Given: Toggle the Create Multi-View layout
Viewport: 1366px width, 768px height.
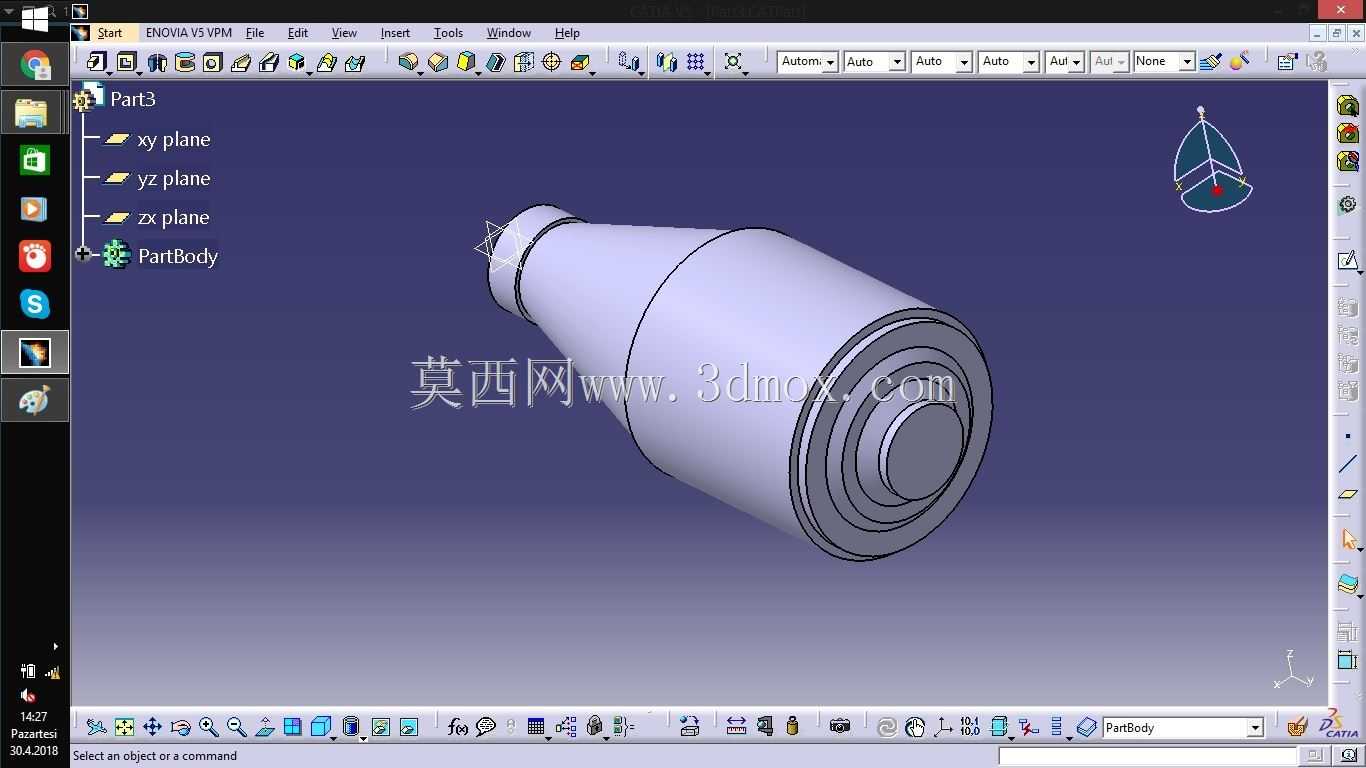Looking at the screenshot, I should click(292, 727).
